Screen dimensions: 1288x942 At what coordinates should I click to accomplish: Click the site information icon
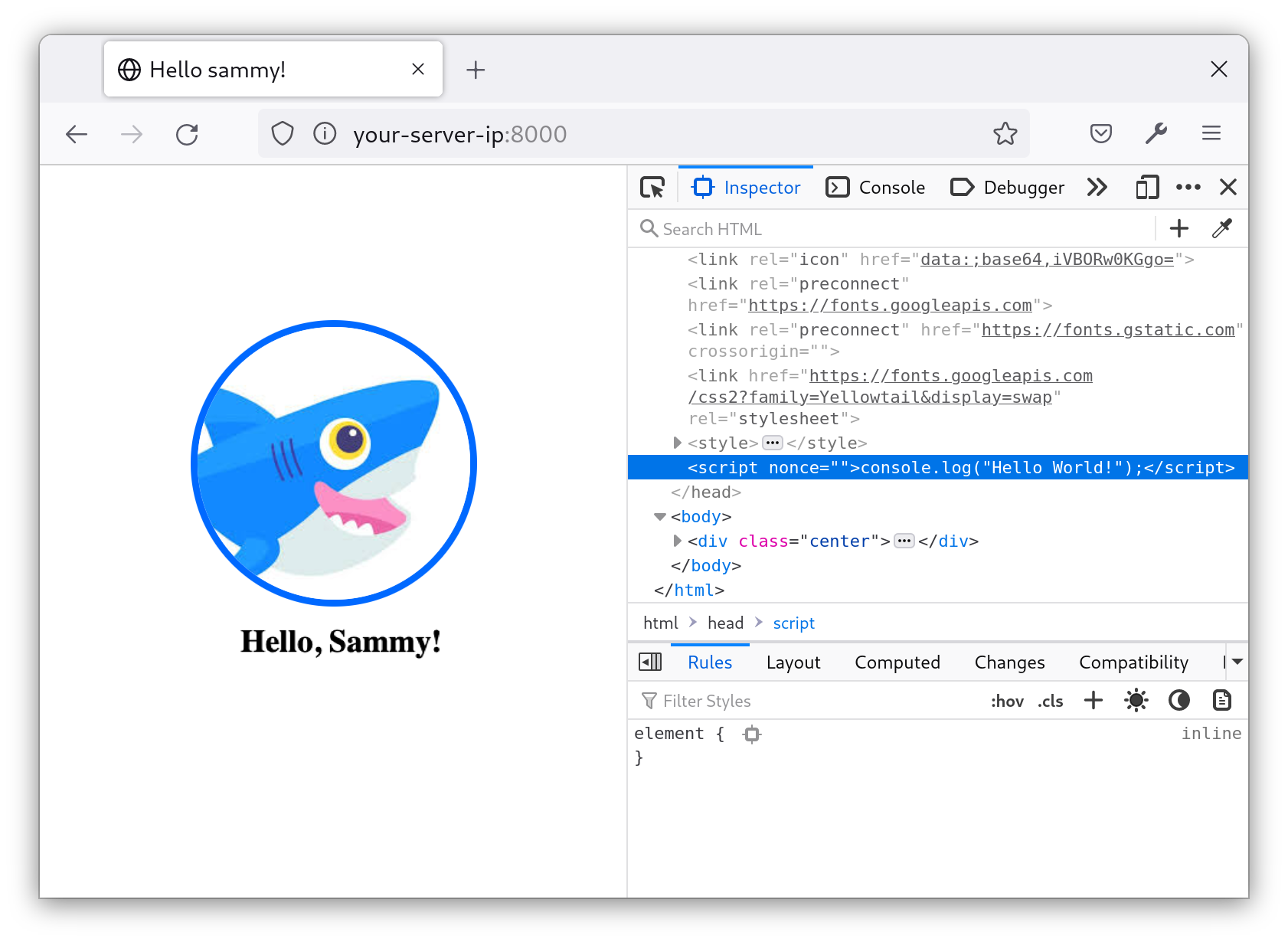point(325,134)
